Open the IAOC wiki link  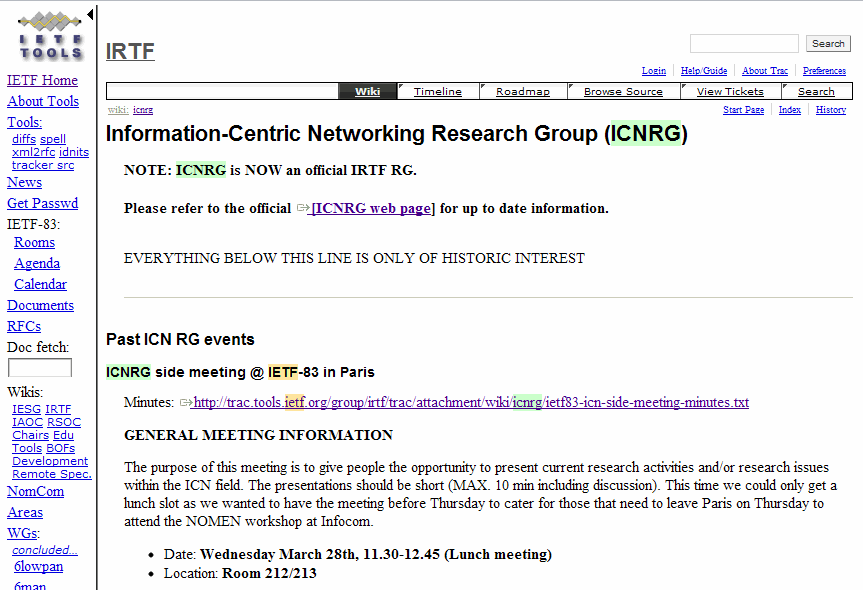click(28, 422)
